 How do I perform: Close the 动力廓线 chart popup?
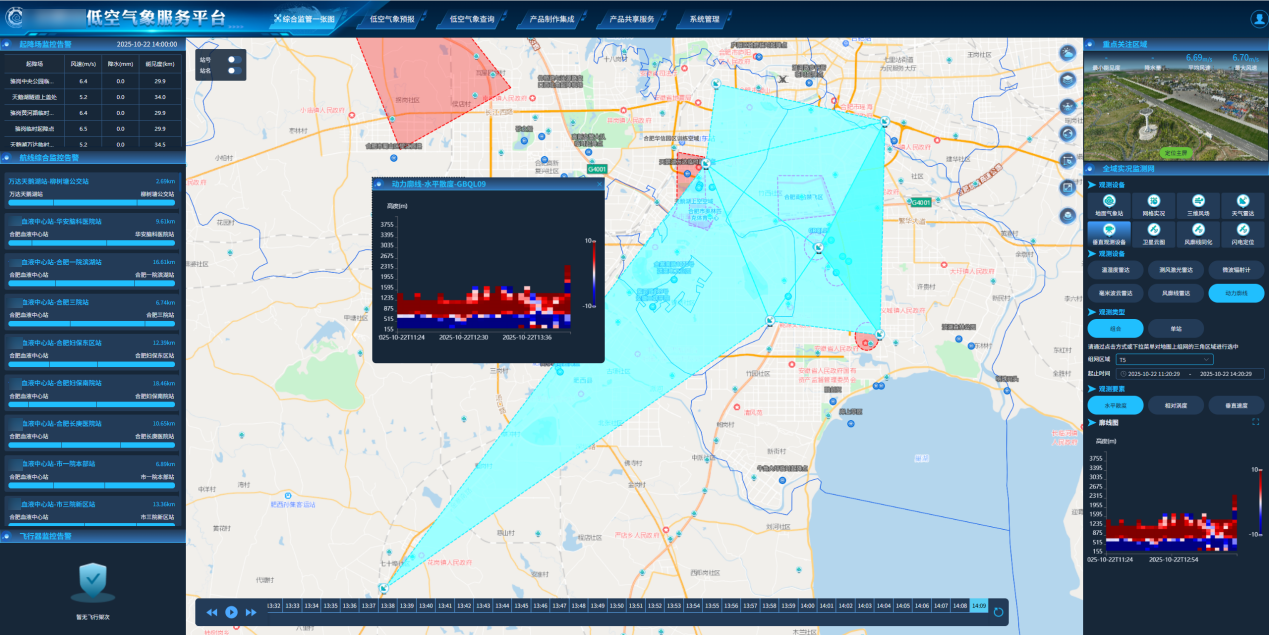(597, 185)
